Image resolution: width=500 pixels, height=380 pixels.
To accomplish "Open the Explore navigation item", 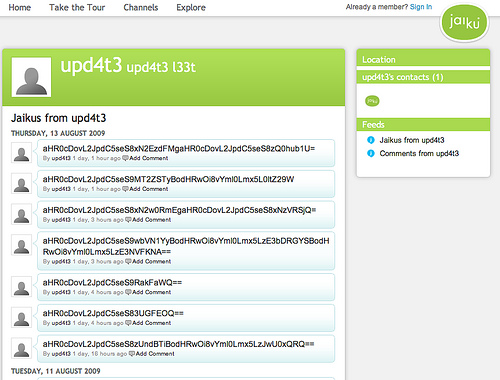I will (x=191, y=7).
